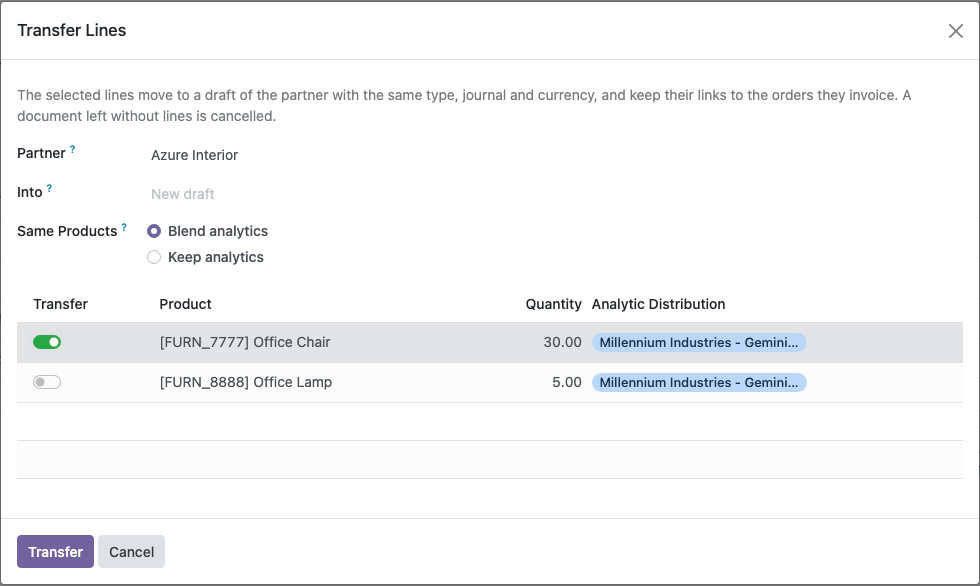
Task: Sort by the Product column header
Action: coord(185,304)
